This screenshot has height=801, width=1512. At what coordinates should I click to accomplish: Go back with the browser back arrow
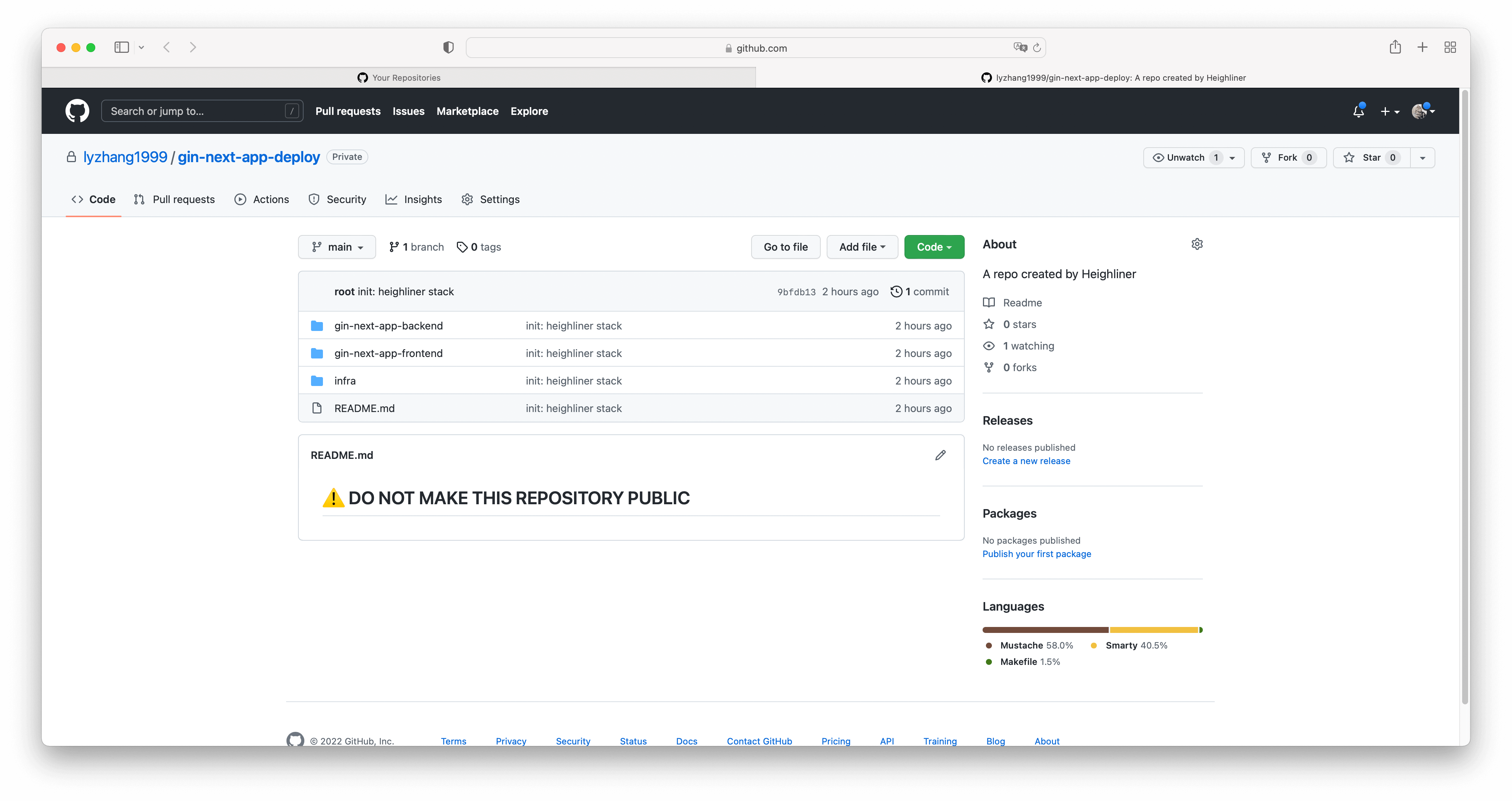167,48
